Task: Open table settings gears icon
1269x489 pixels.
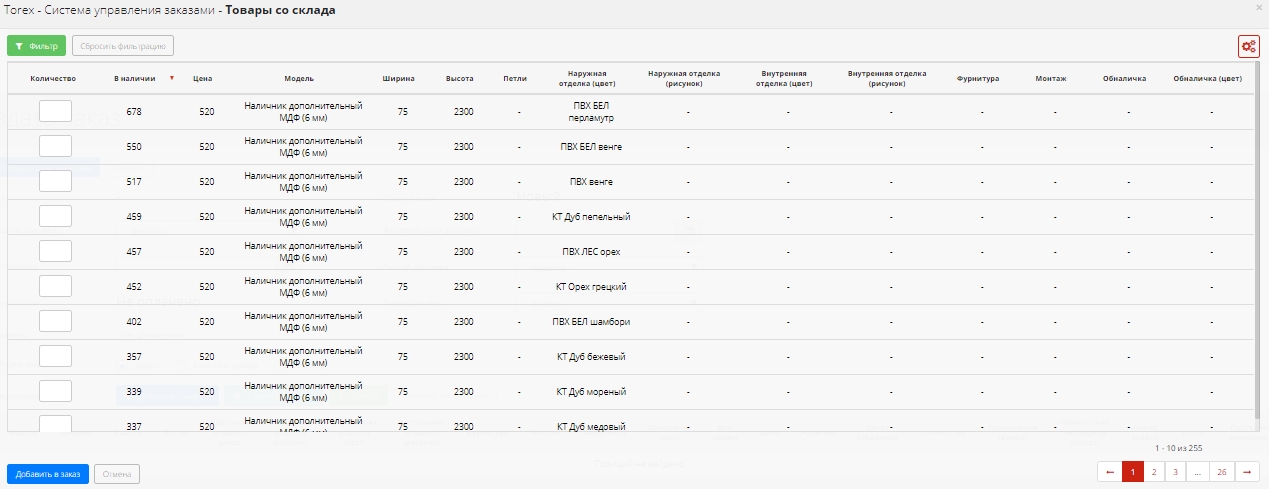Action: coord(1248,46)
